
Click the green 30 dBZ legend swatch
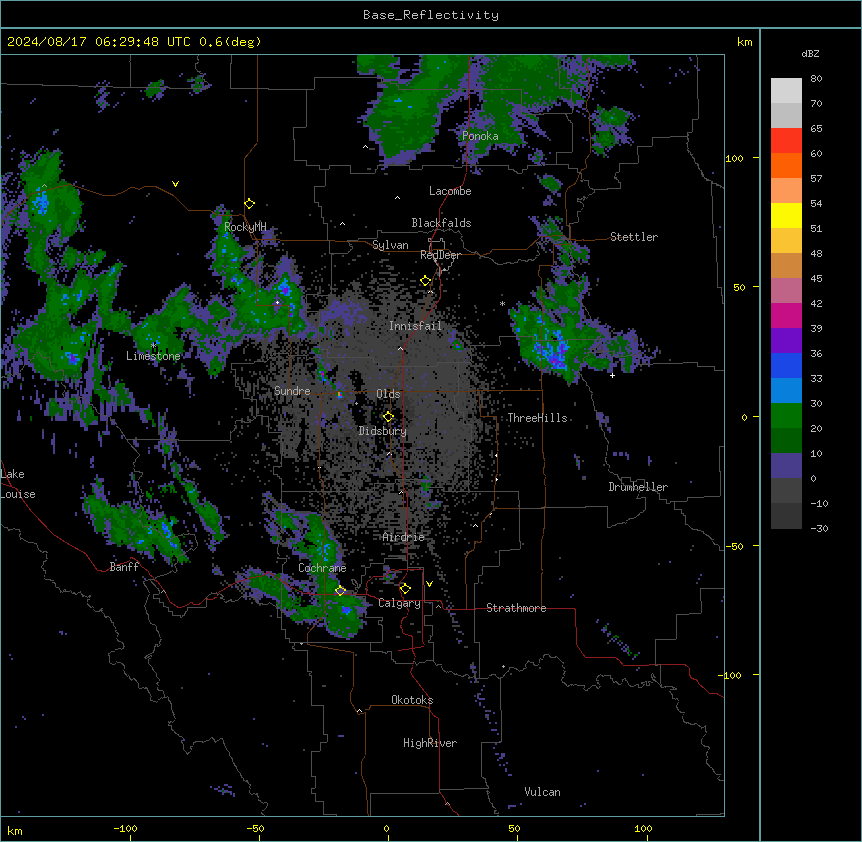point(786,416)
